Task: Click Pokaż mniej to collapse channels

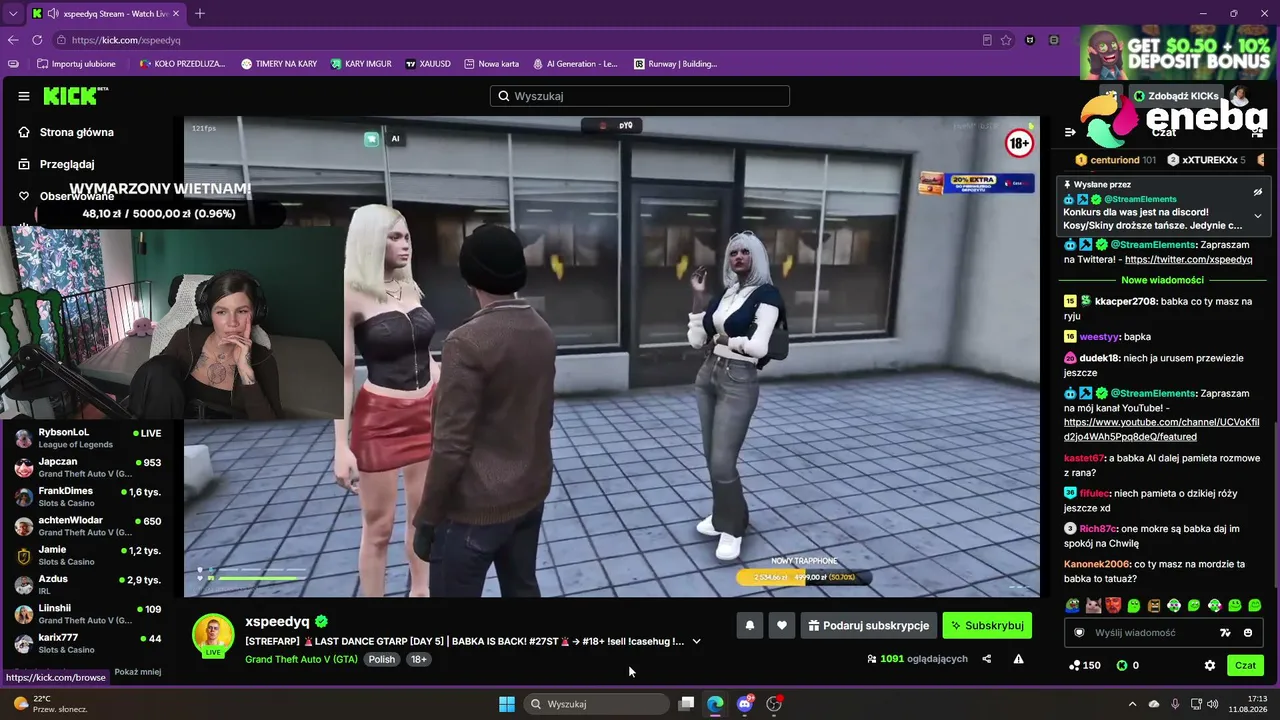Action: [x=138, y=672]
